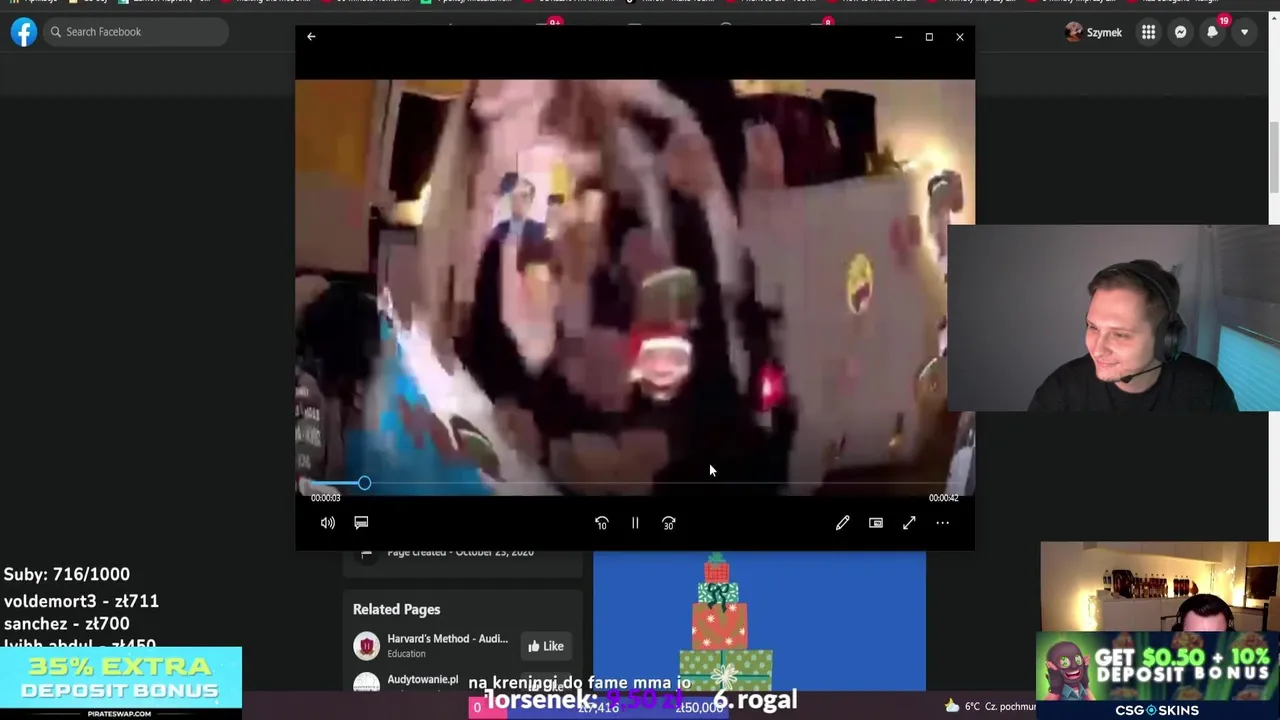
Task: Click the video seek slider thumb
Action: [364, 484]
